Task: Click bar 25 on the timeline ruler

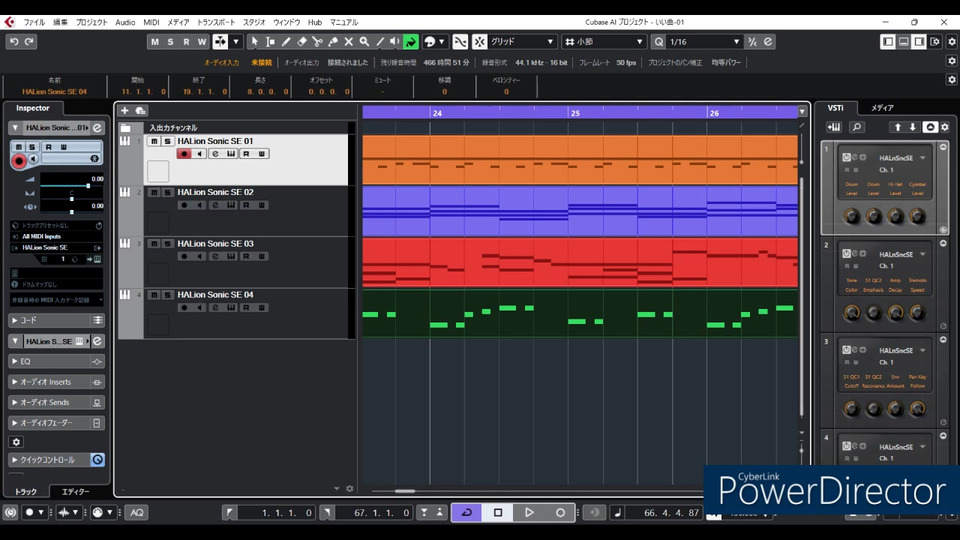Action: pyautogui.click(x=575, y=113)
